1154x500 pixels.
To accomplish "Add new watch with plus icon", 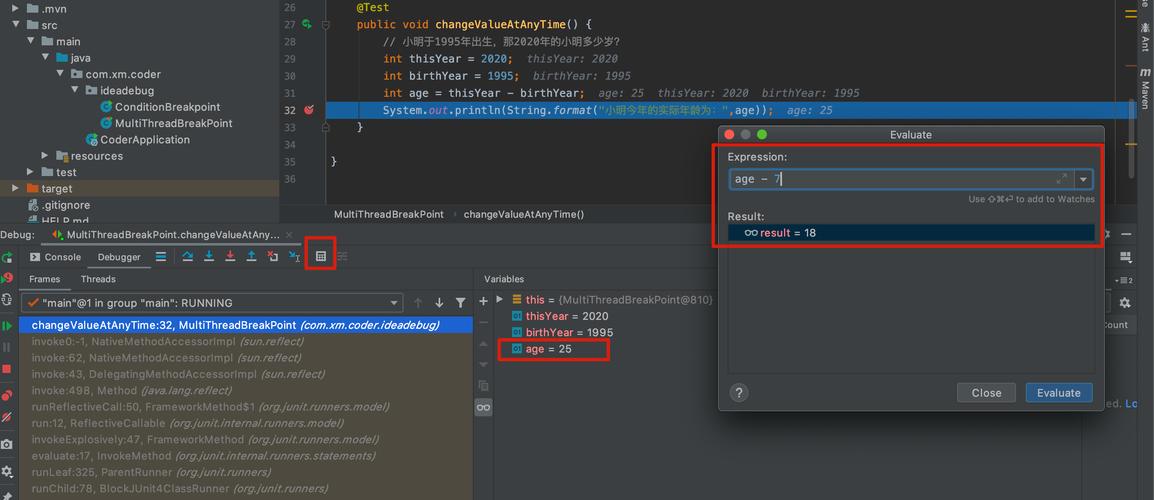I will [x=484, y=301].
